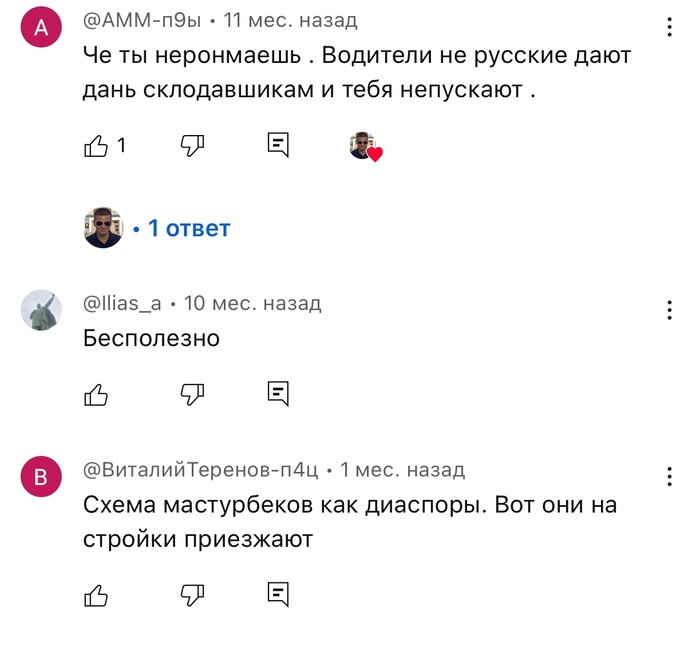
Task: Dislike the "Бесполезно" comment
Action: coord(191,394)
